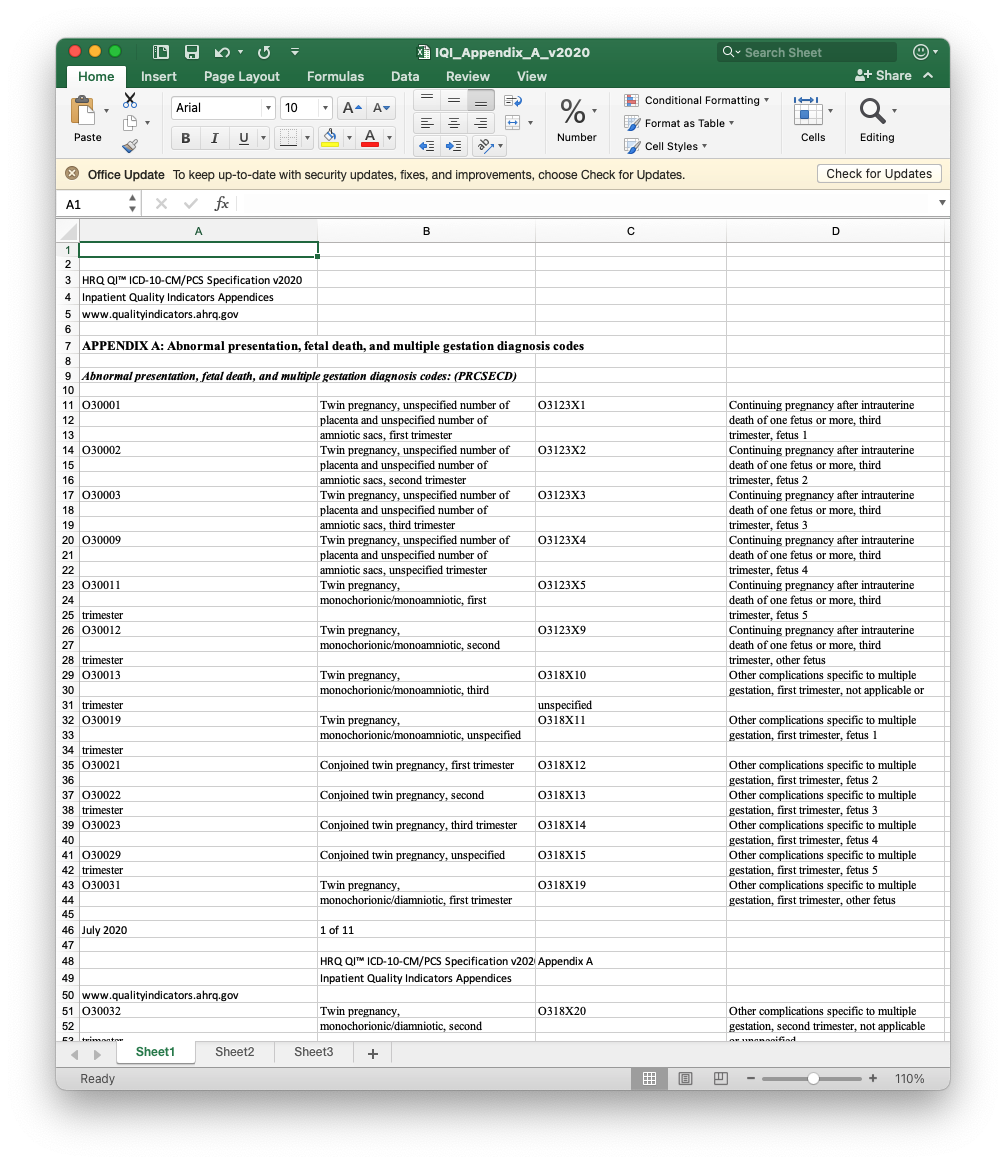Copy selection with the copy icon
This screenshot has height=1164, width=1006.
[130, 122]
